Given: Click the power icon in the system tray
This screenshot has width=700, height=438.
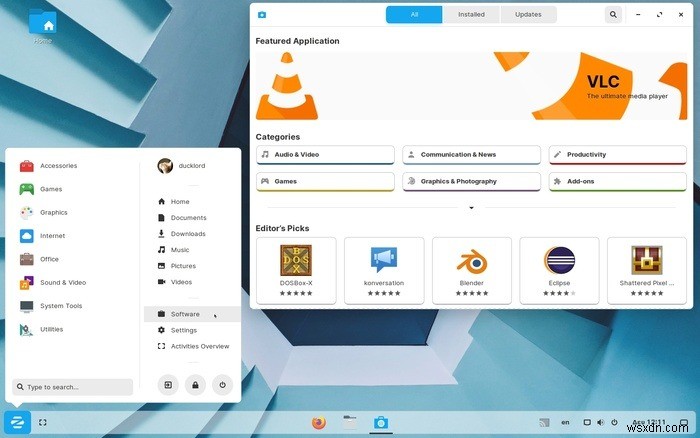Looking at the screenshot, I should coord(614,422).
